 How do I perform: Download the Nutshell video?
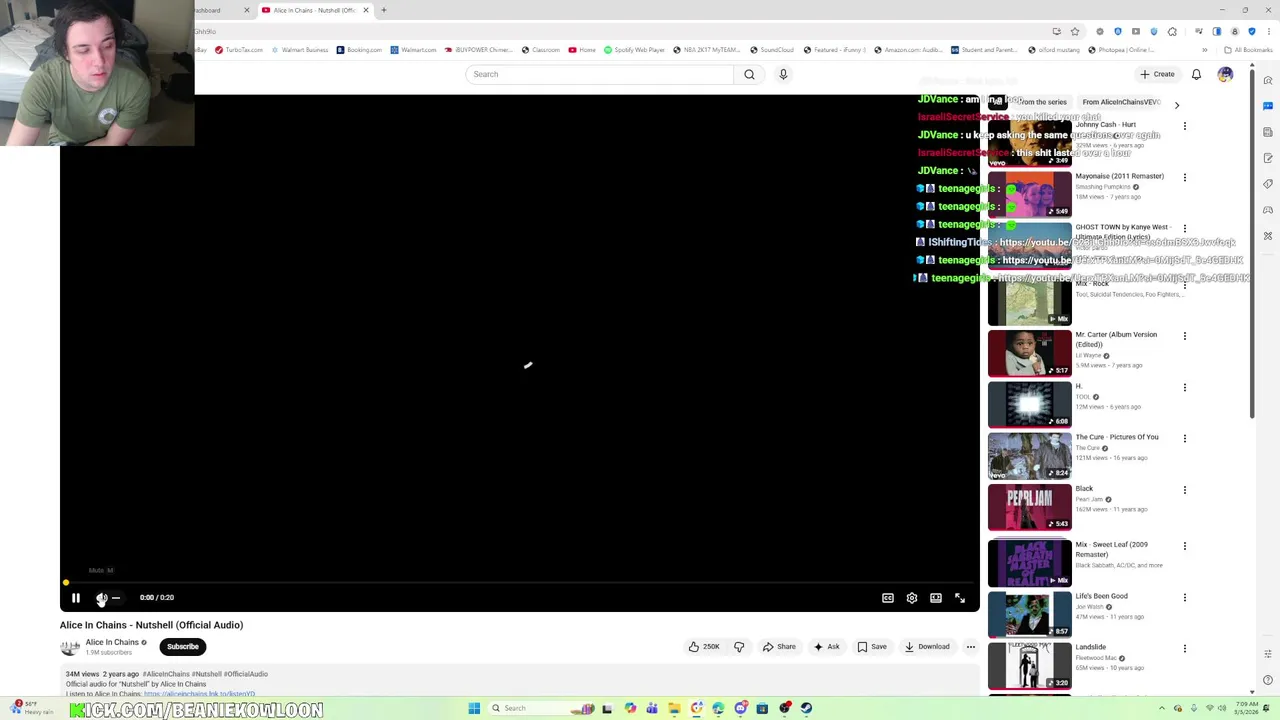(927, 647)
